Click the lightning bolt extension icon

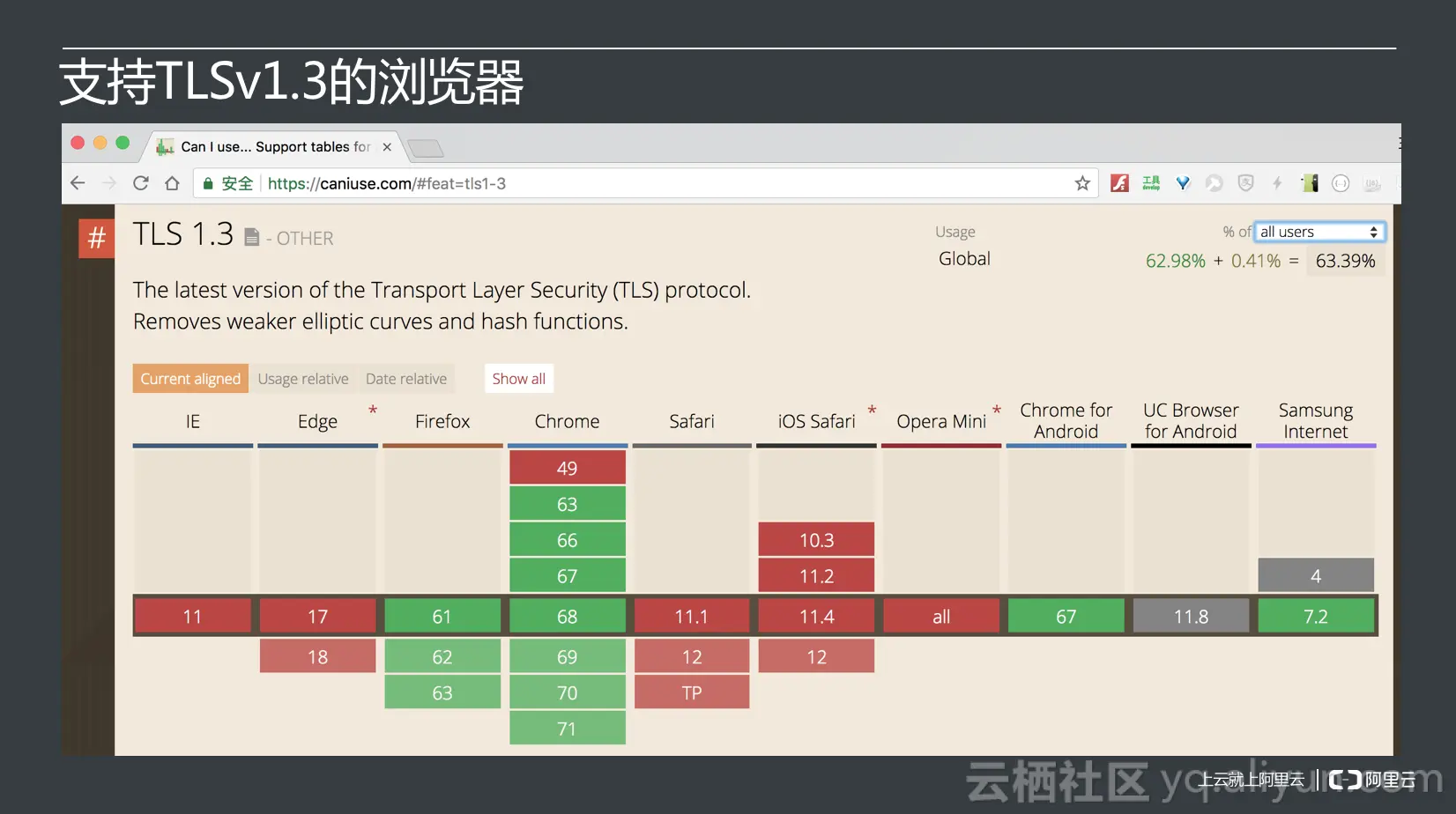coord(1277,183)
